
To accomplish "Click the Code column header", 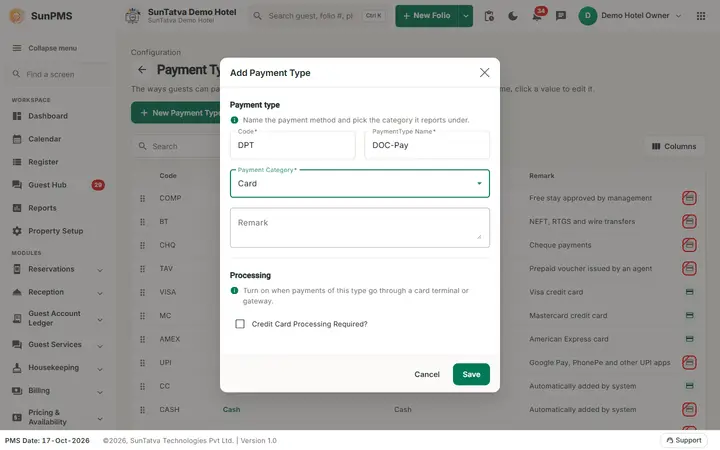I will (x=168, y=175).
